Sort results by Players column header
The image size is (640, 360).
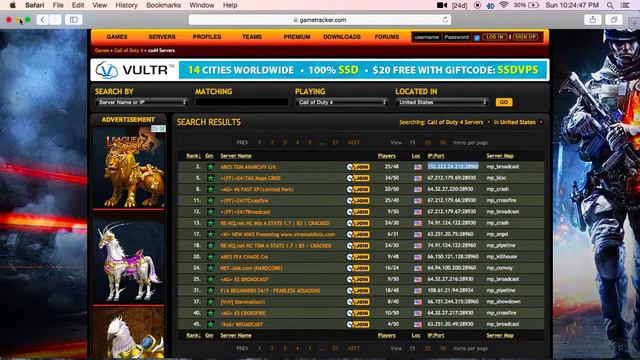[387, 156]
